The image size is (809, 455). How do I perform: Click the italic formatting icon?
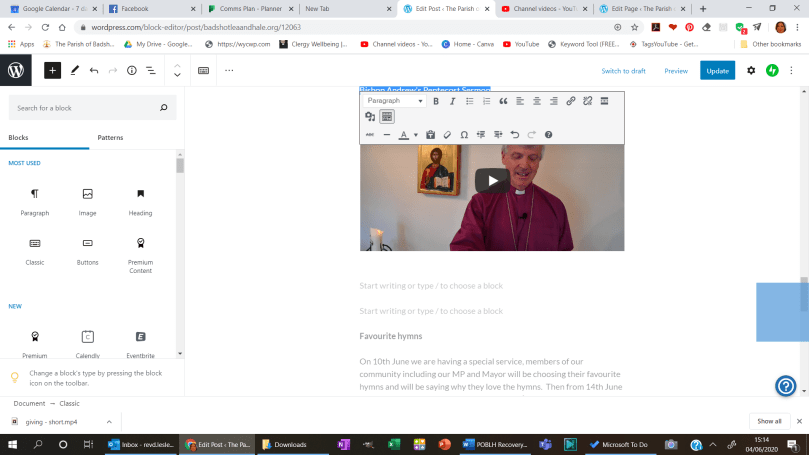pos(452,101)
